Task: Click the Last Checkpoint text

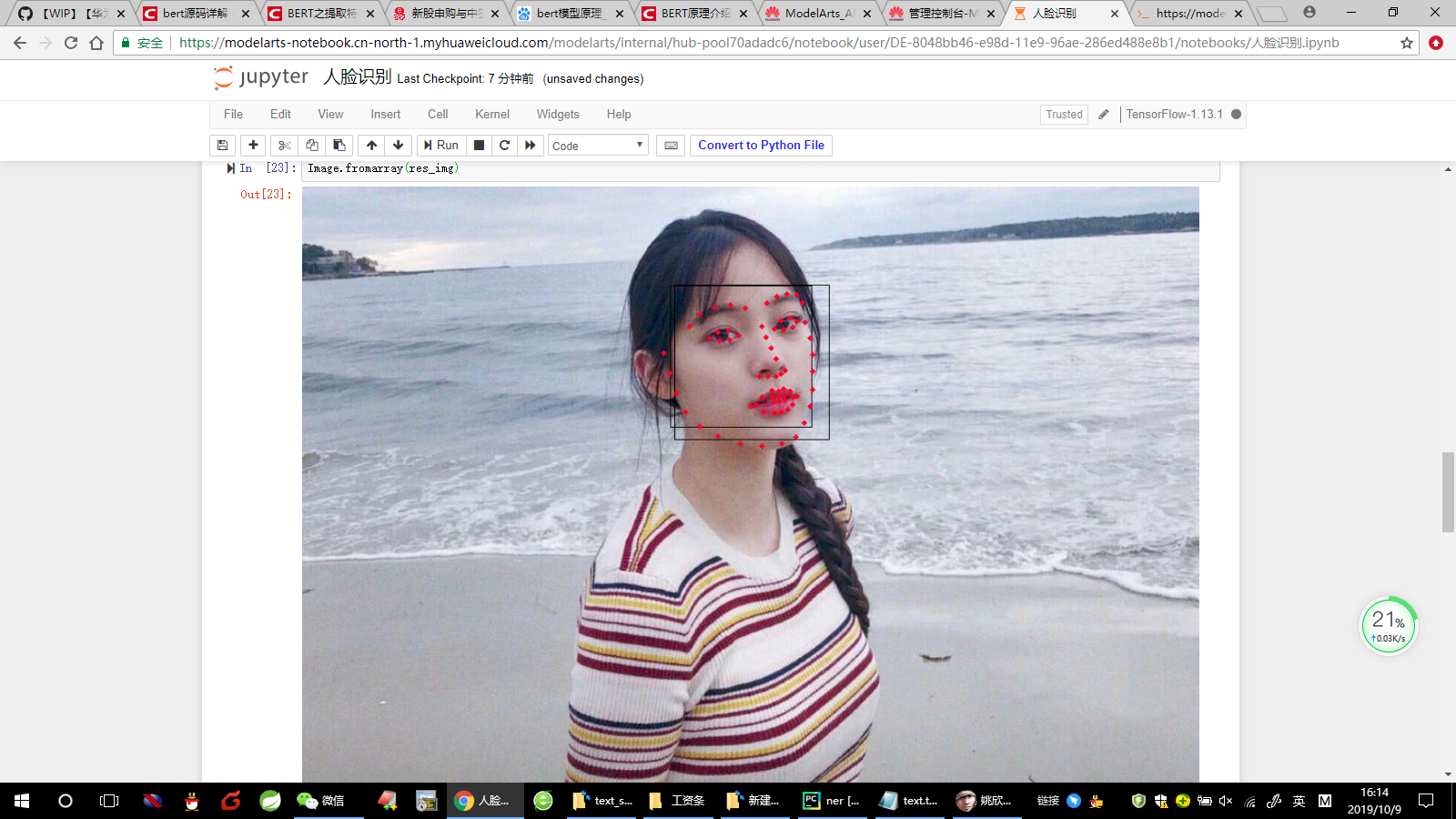Action: point(465,79)
